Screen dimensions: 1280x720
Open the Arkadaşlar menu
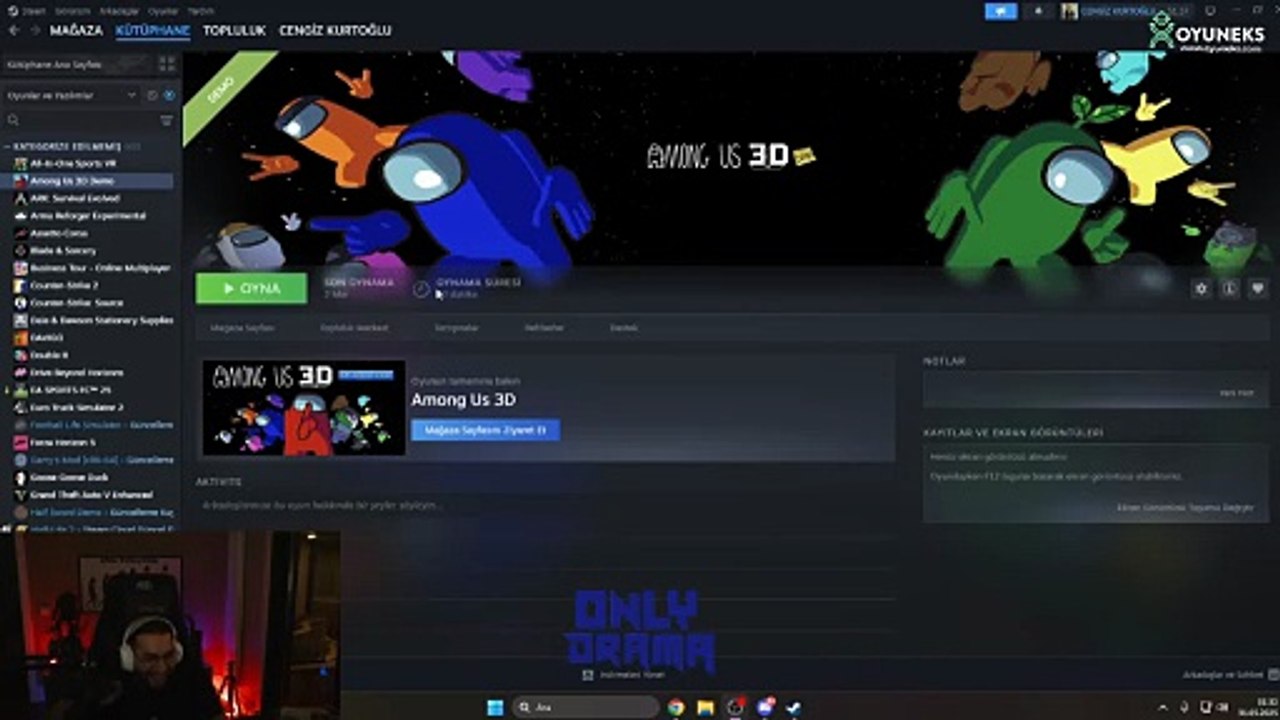click(x=119, y=11)
